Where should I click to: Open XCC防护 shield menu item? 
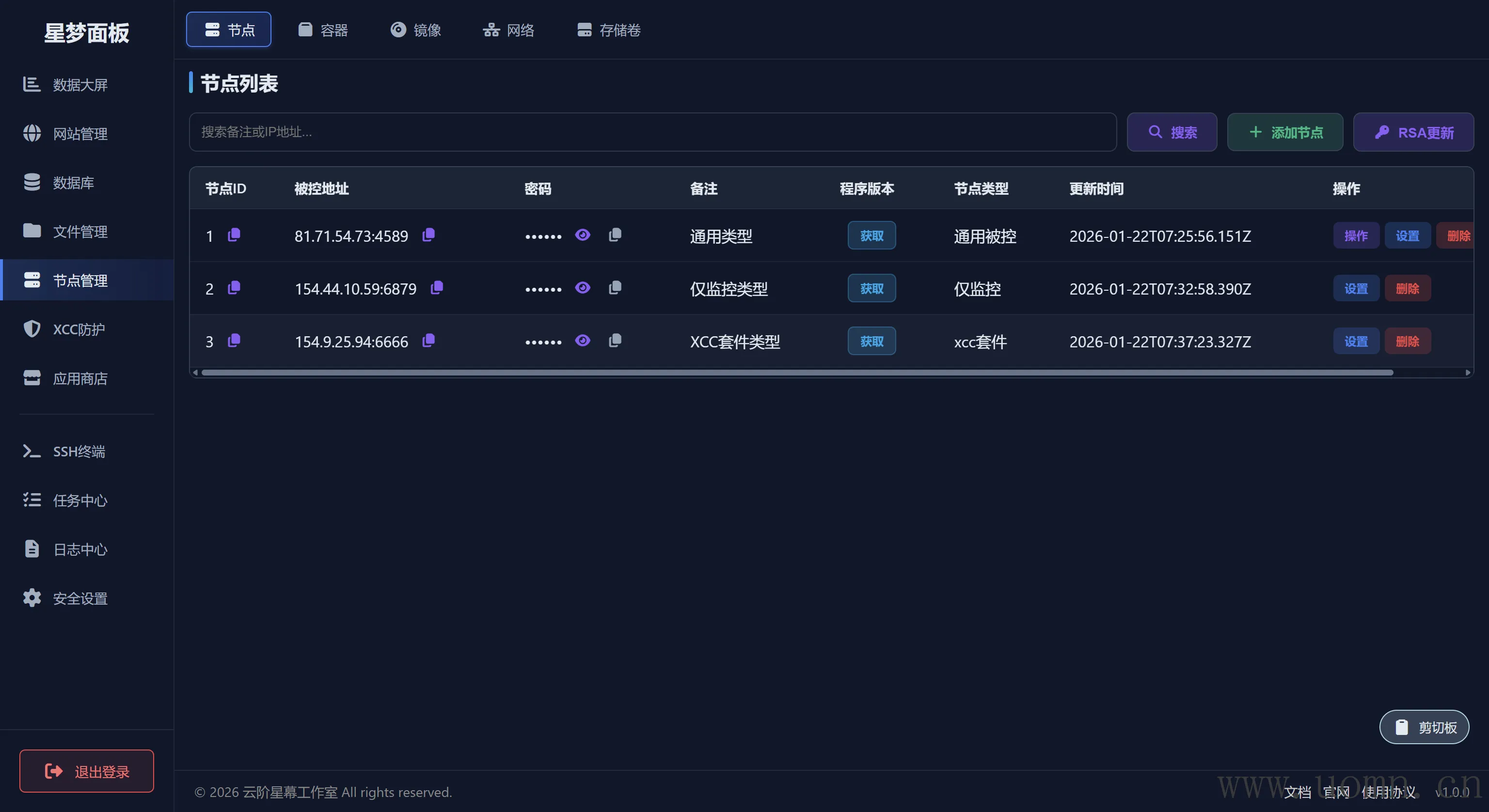pyautogui.click(x=79, y=329)
